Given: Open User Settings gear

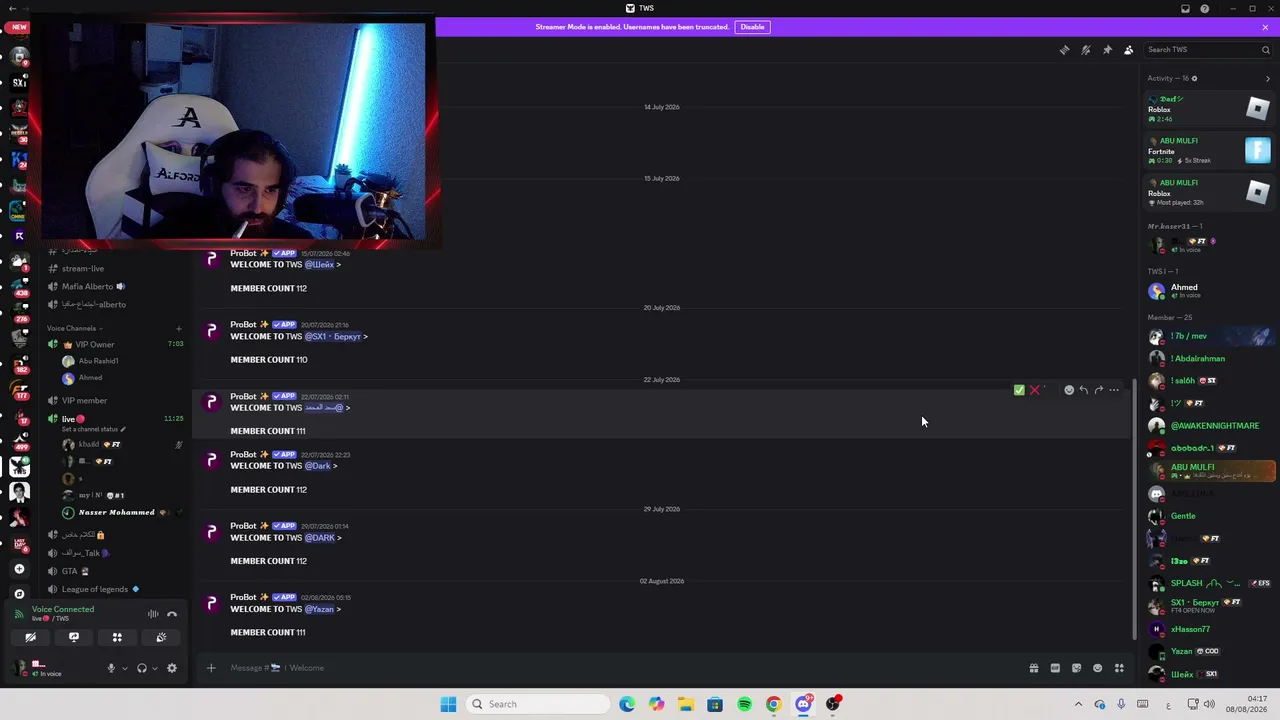Looking at the screenshot, I should coord(172,668).
